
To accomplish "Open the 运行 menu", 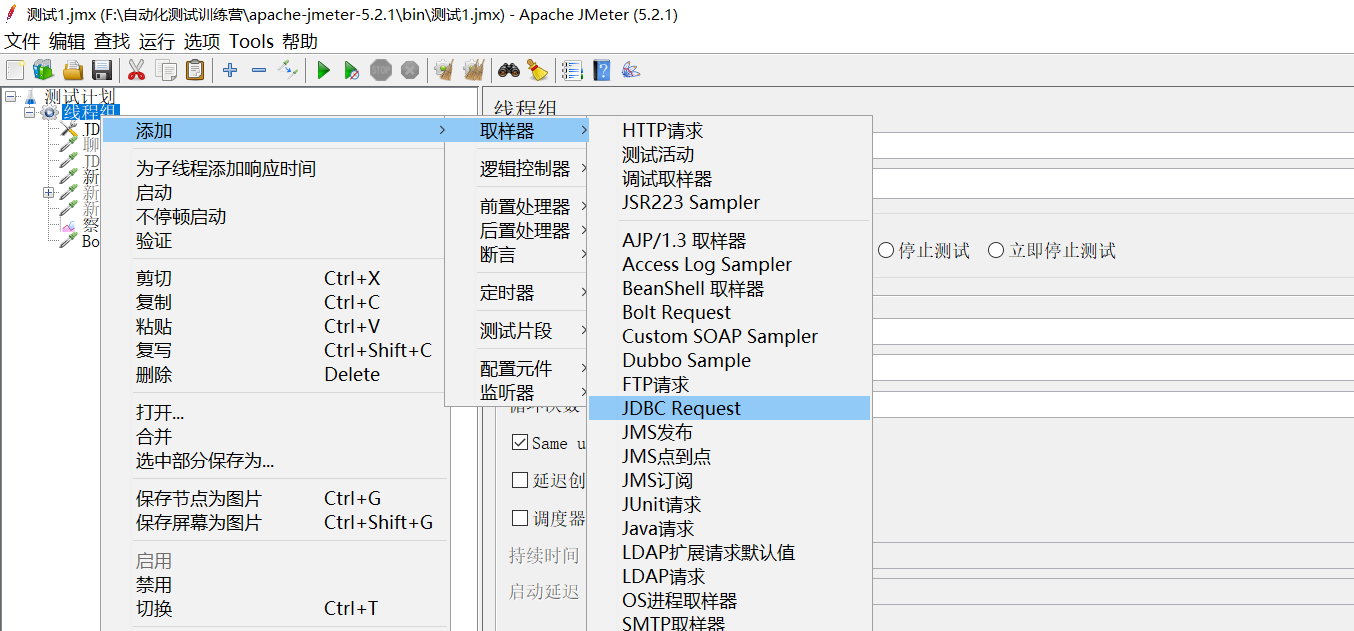I will [x=157, y=41].
